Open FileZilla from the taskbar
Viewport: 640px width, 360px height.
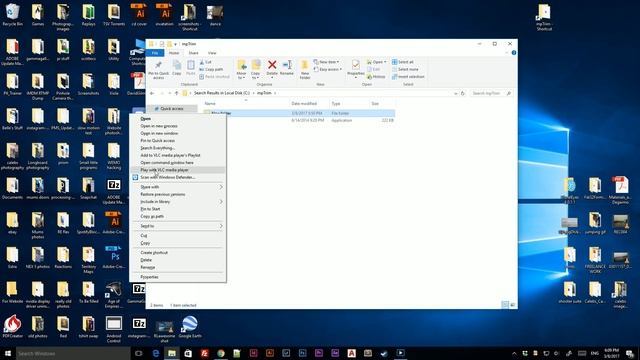(x=204, y=353)
